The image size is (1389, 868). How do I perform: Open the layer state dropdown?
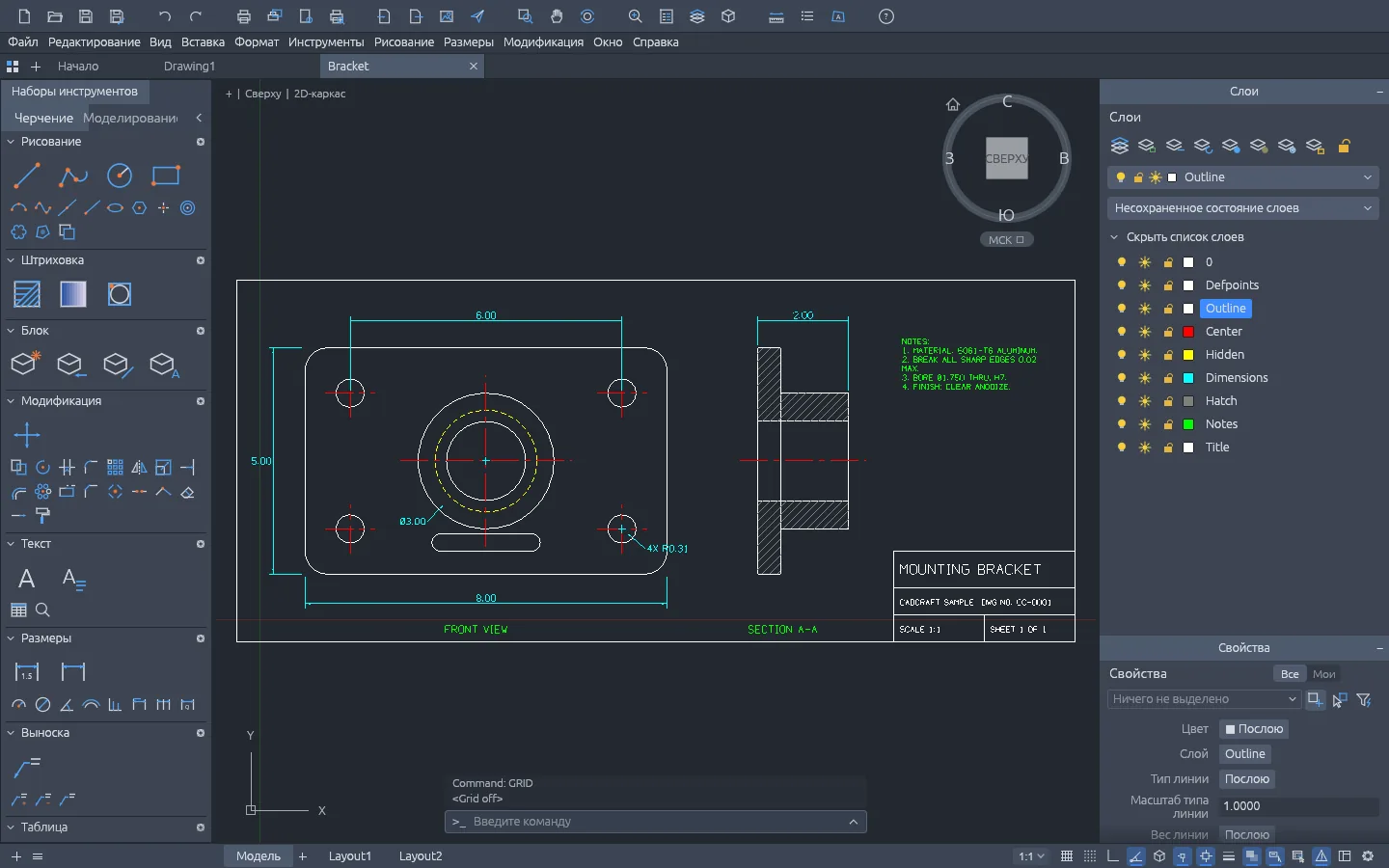(1242, 208)
